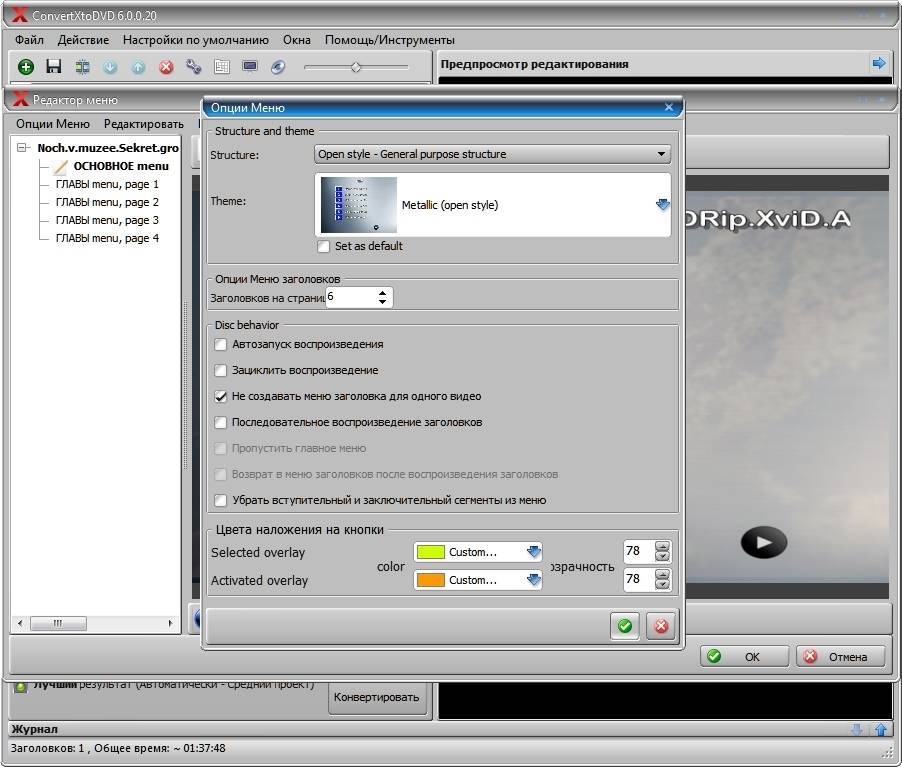Select ГЛАВЫ menu, page 4
902x767 pixels.
[x=107, y=238]
